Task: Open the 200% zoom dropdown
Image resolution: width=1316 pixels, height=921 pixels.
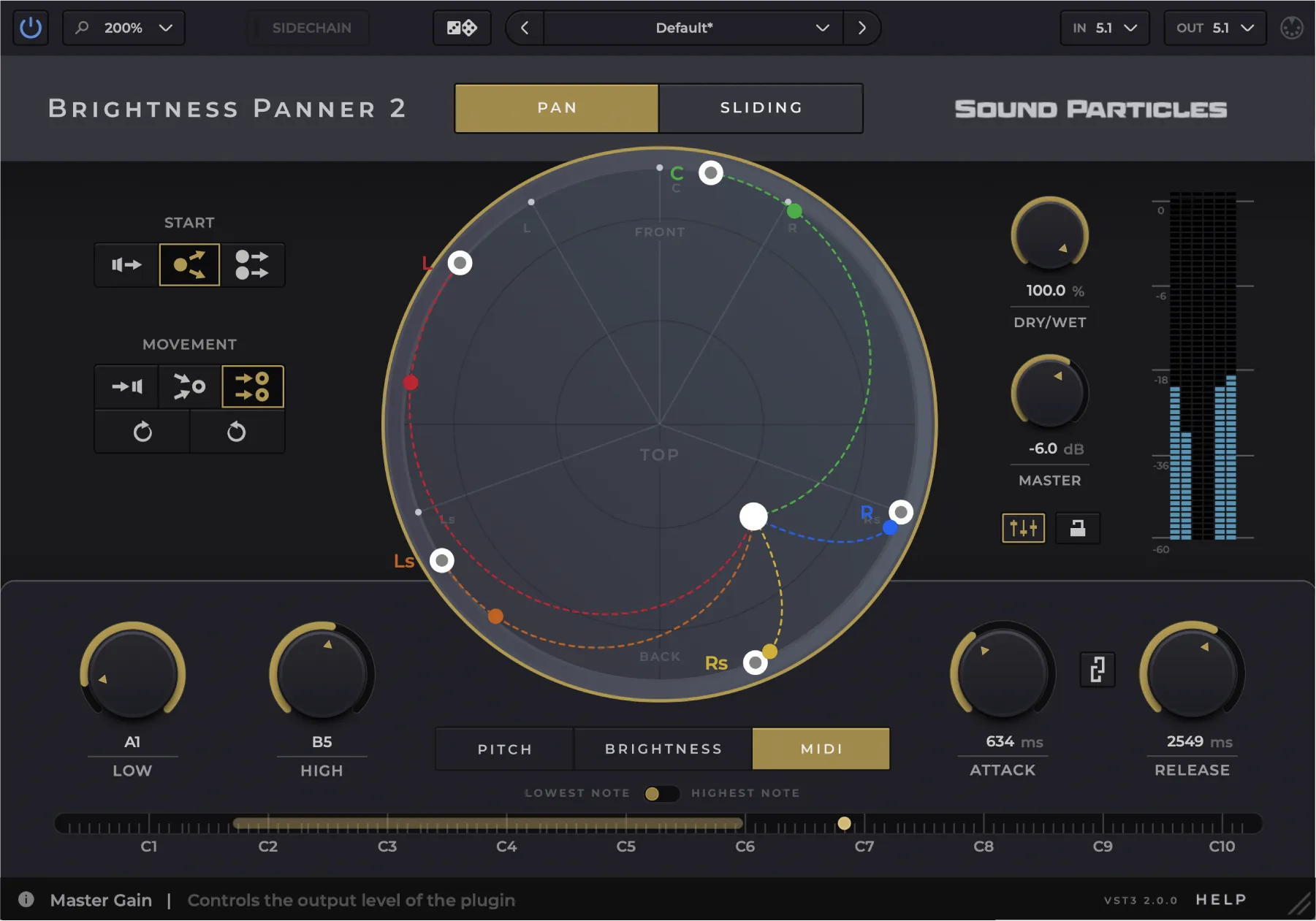Action: click(x=123, y=28)
